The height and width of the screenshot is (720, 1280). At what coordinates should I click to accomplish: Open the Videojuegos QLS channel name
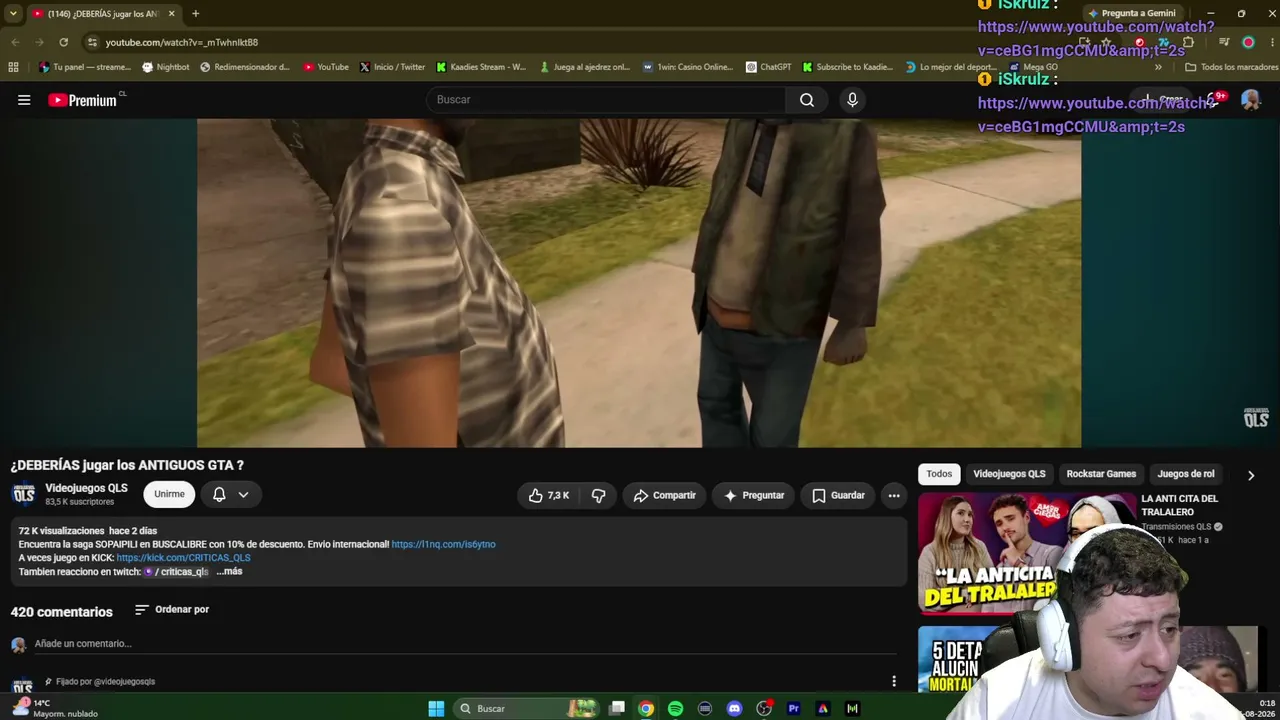[x=86, y=488]
